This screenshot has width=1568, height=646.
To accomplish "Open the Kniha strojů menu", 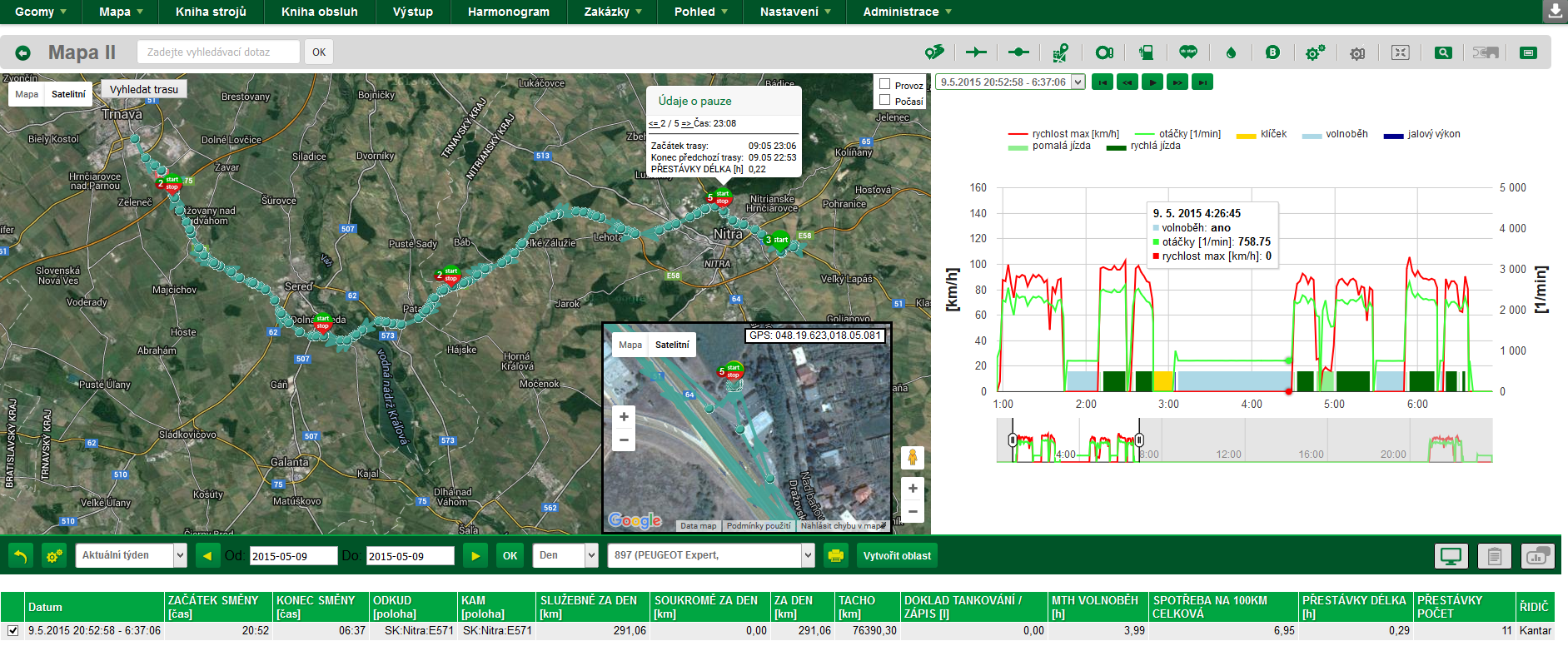I will click(x=211, y=12).
